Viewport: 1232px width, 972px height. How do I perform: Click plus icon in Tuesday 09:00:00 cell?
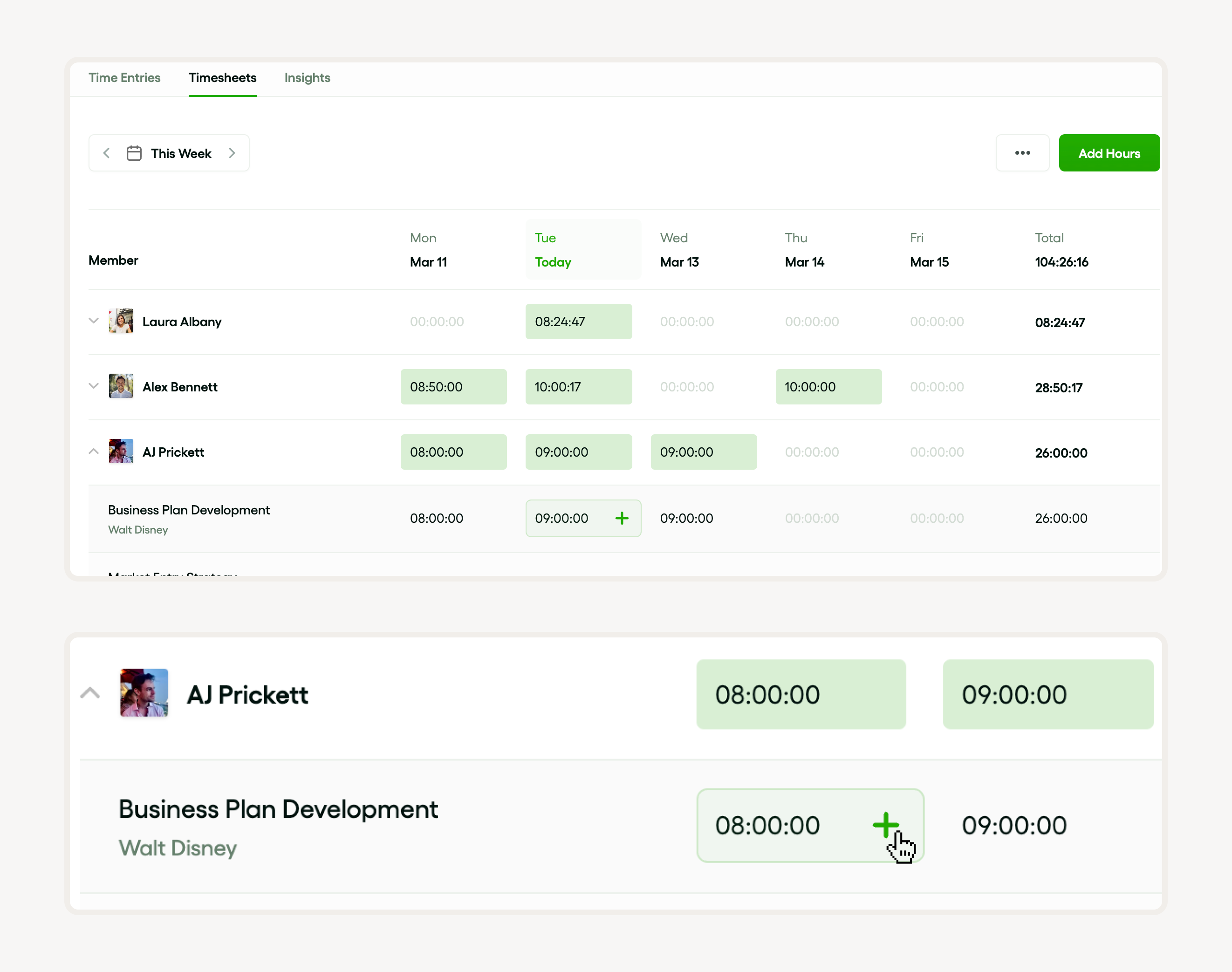tap(622, 518)
